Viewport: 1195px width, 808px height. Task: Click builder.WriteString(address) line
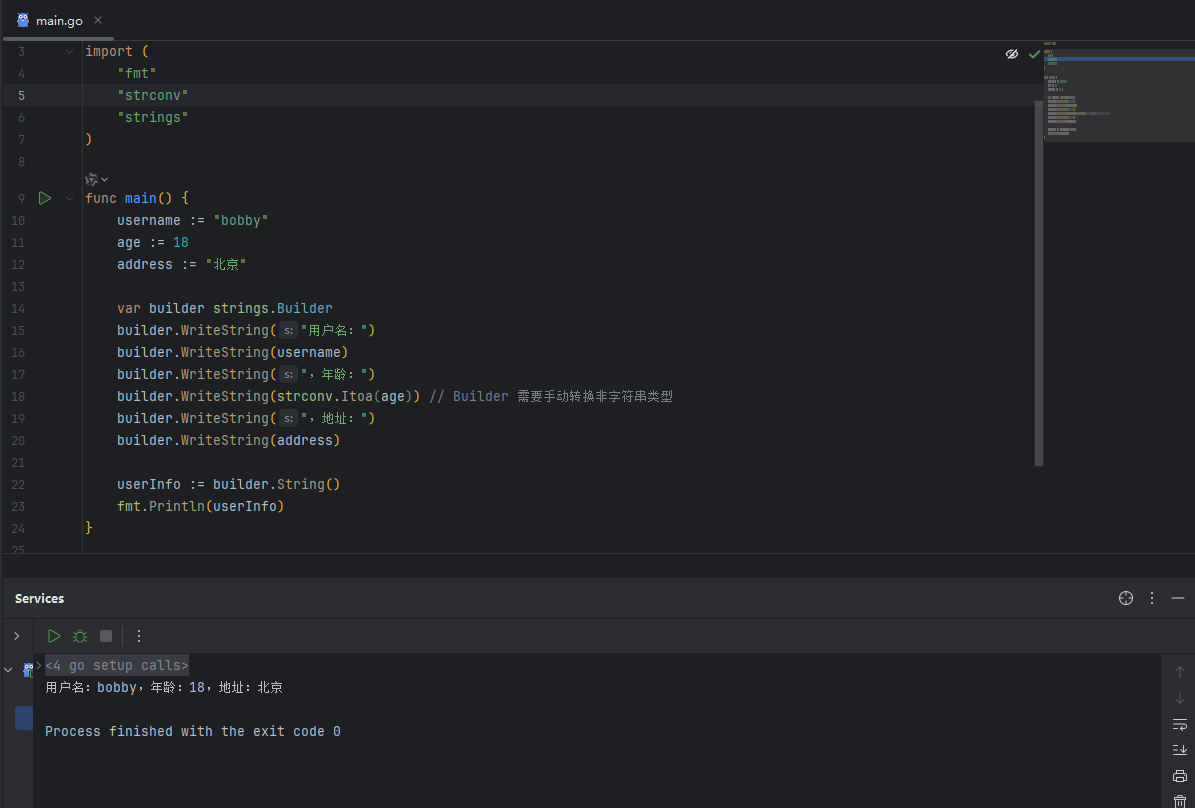click(229, 441)
